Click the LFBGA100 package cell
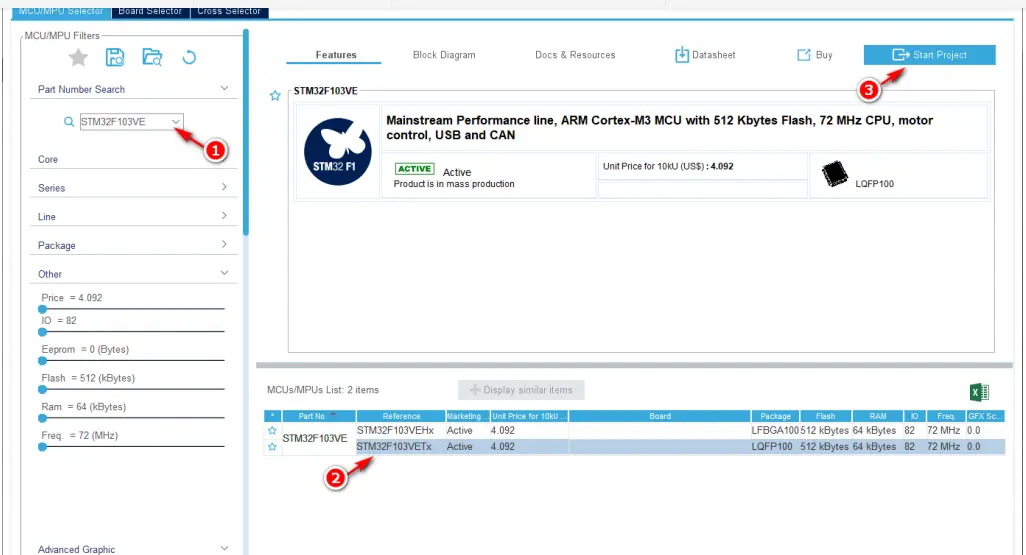The image size is (1026, 555). pos(775,431)
